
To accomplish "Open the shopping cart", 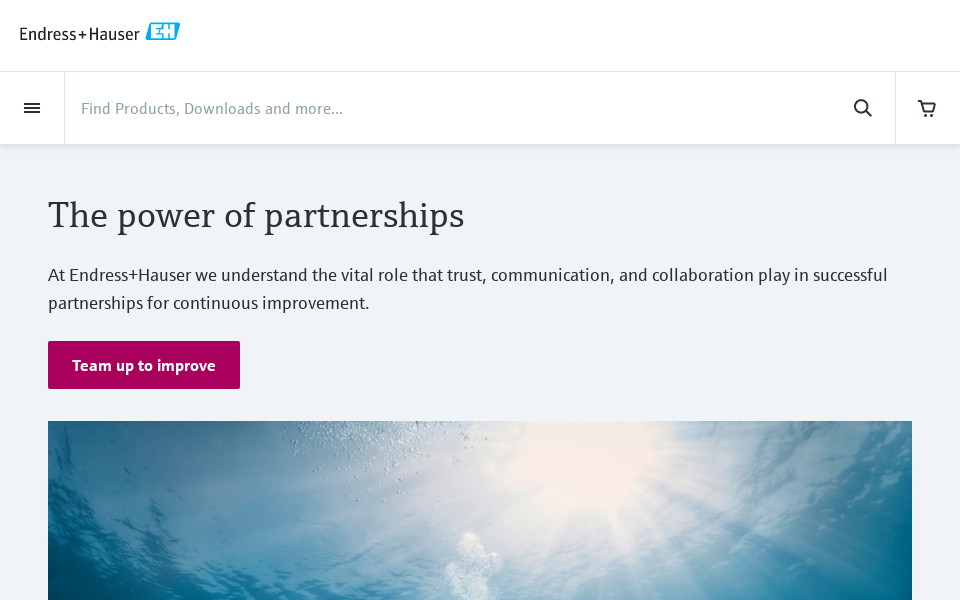I will [927, 108].
